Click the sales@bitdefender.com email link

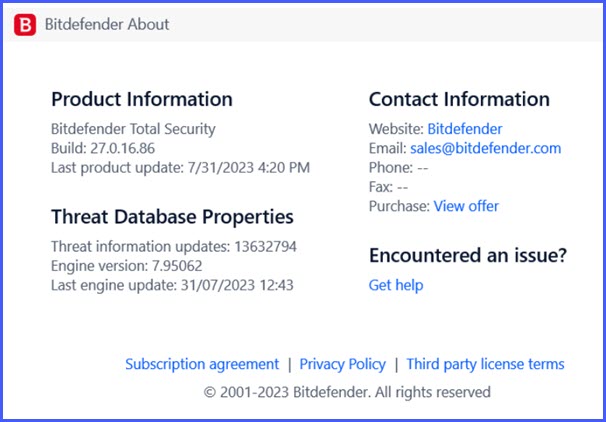pyautogui.click(x=485, y=148)
